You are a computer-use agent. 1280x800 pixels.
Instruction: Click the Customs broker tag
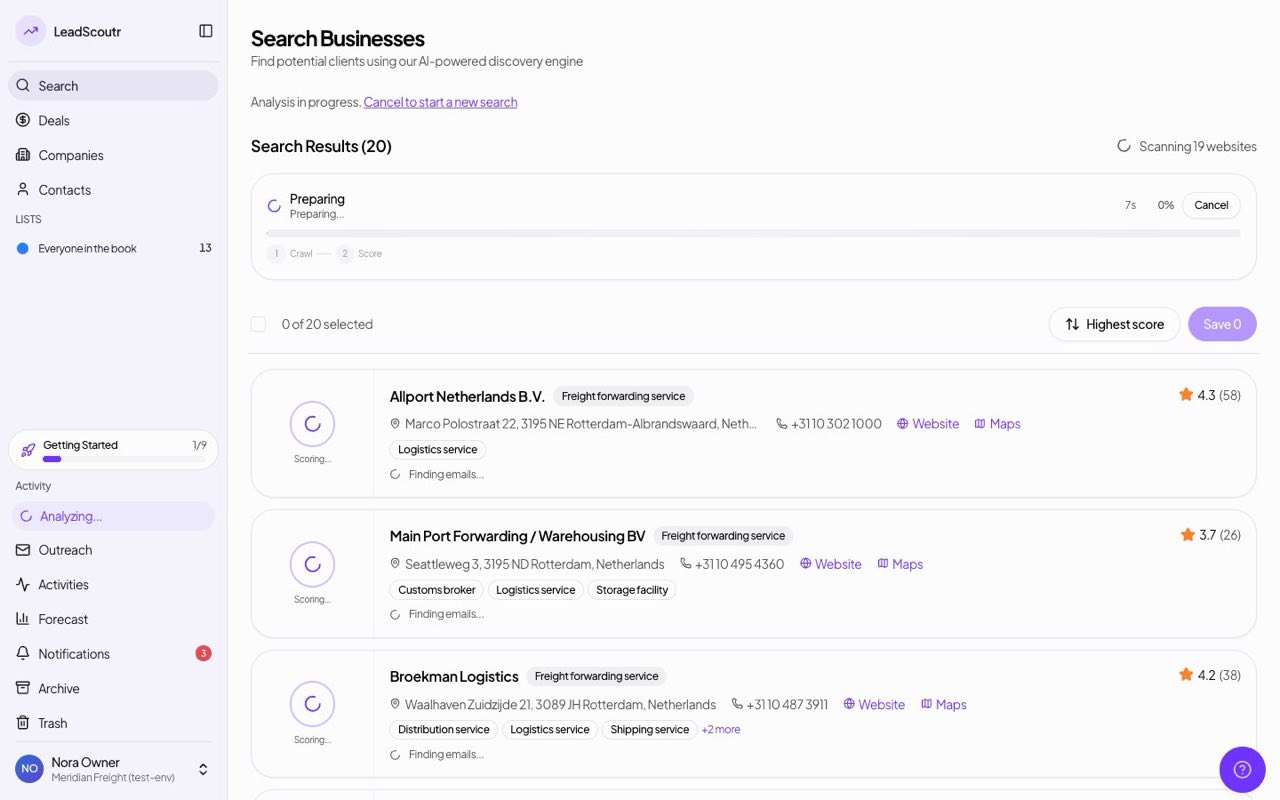click(x=437, y=590)
